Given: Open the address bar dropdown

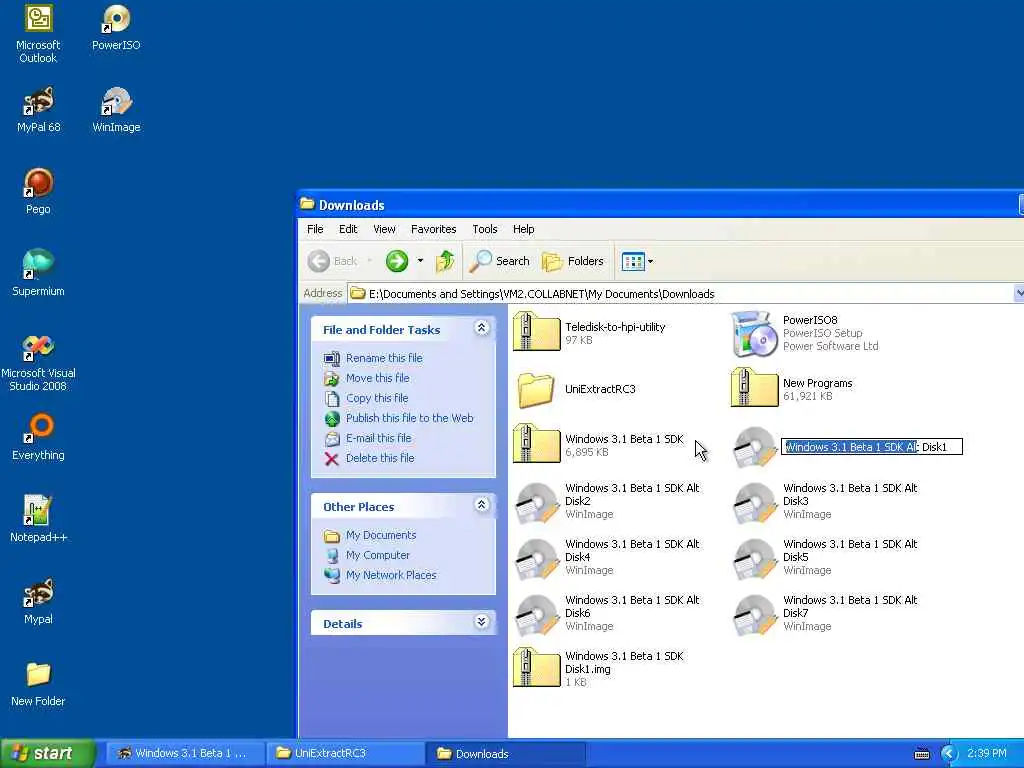Looking at the screenshot, I should pos(1019,293).
